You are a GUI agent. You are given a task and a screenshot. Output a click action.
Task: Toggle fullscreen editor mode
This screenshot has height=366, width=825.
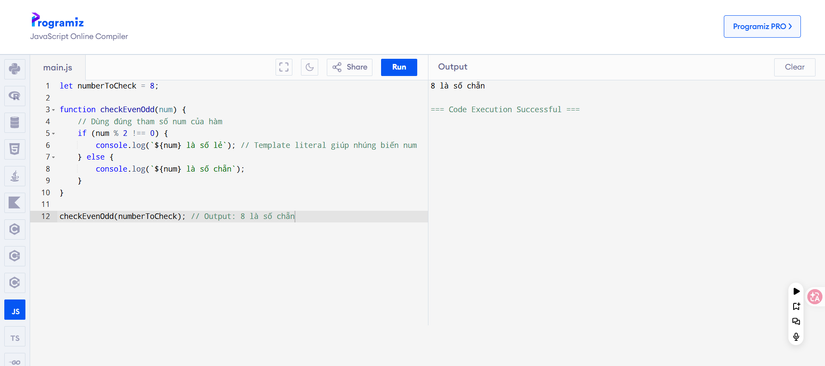point(284,67)
